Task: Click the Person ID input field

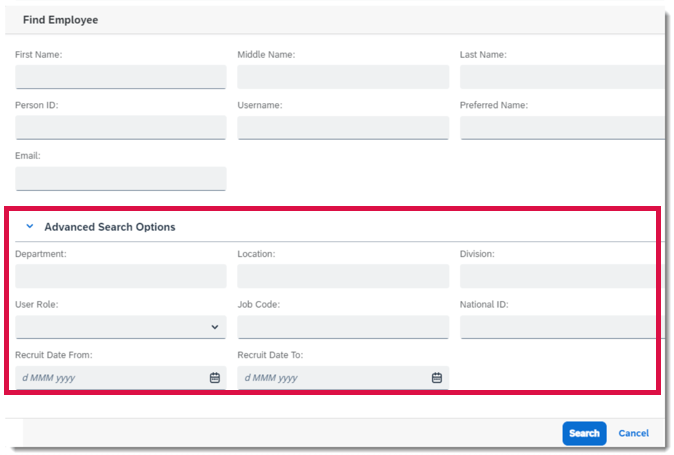Action: tap(120, 127)
